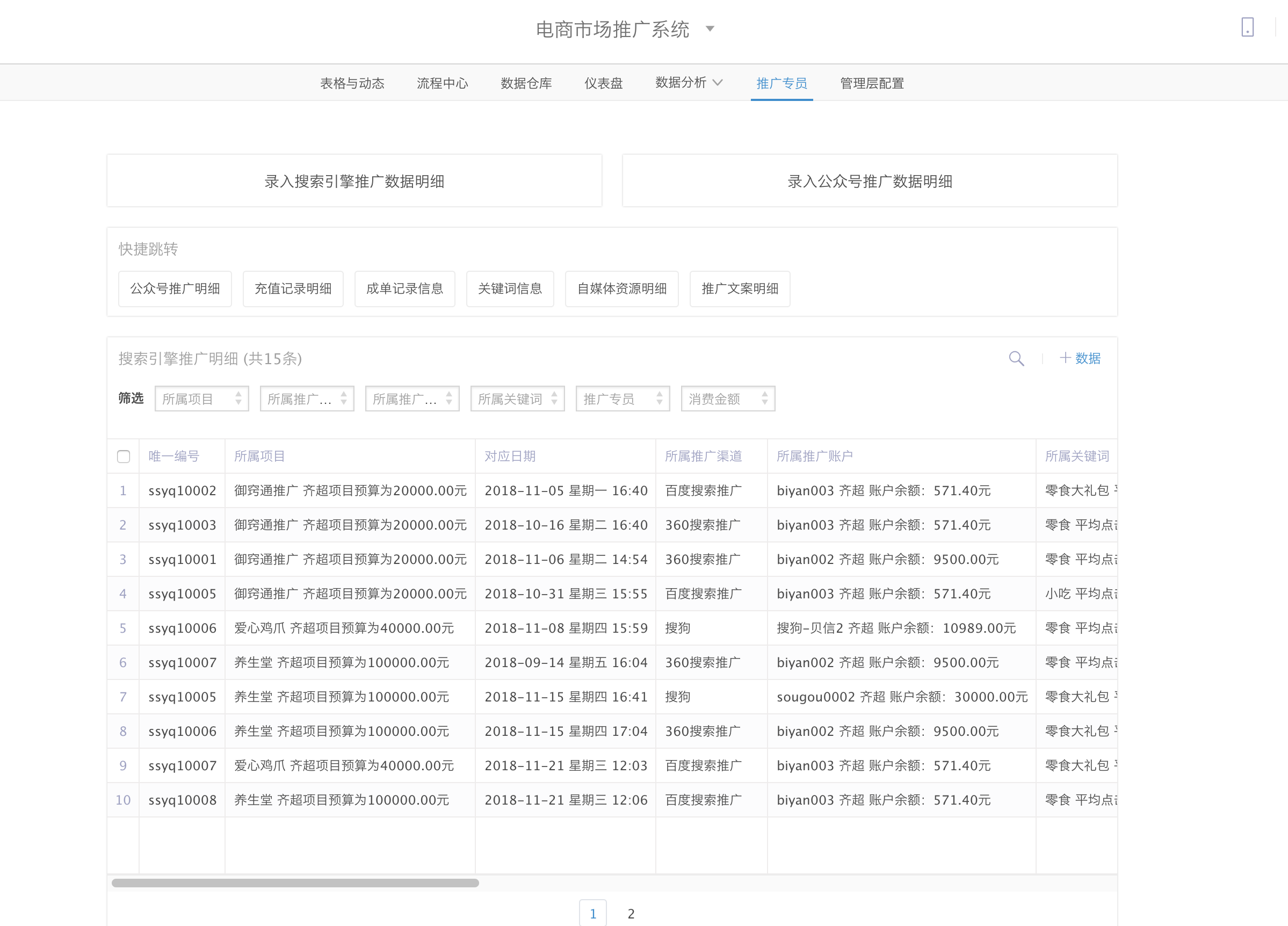
Task: Open the second 所属推广… filter dropdown
Action: coord(413,399)
